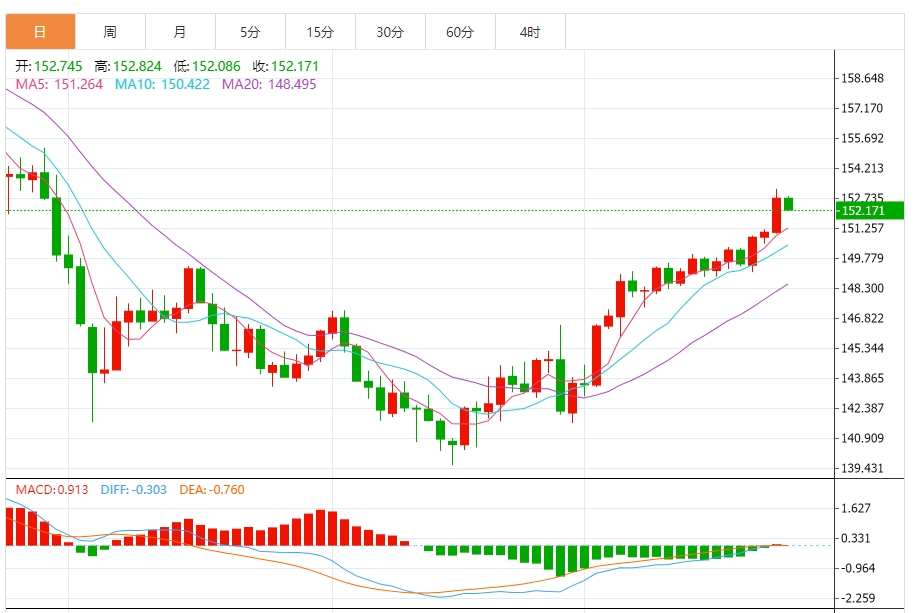Click the 143.865 price axis label
This screenshot has height=613, width=920.
click(x=862, y=378)
